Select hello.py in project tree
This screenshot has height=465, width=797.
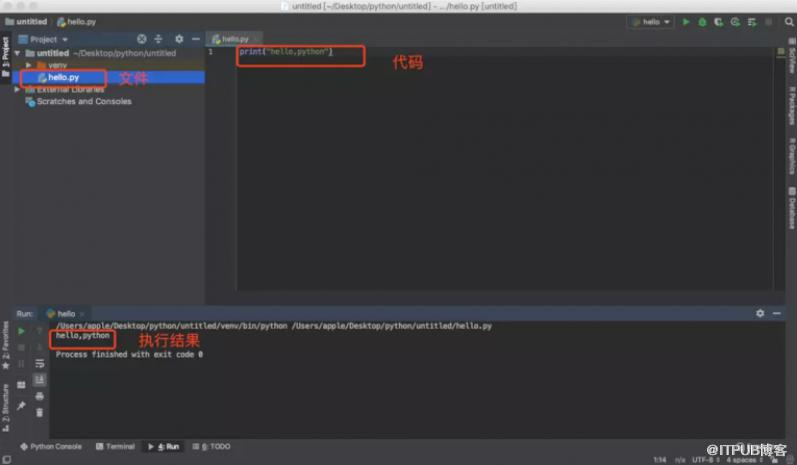[108, 77]
